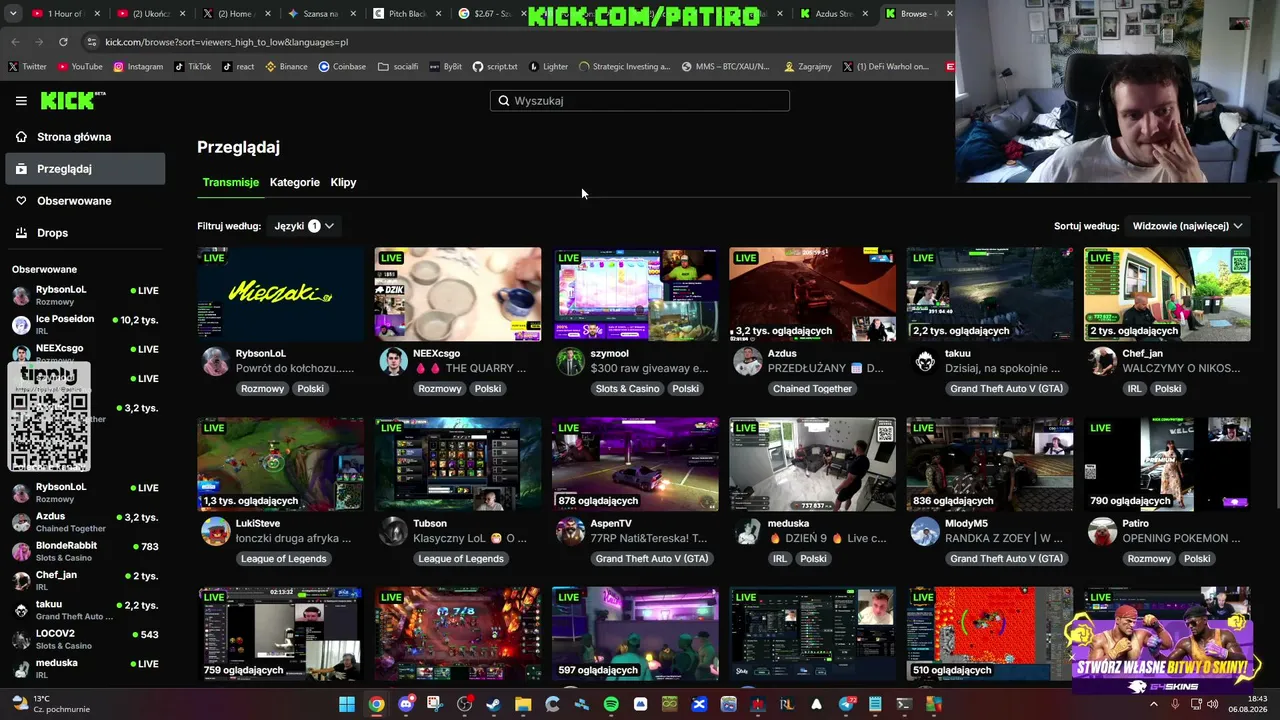The width and height of the screenshot is (1280, 720).
Task: Open the Instagram bookmark
Action: point(138,67)
